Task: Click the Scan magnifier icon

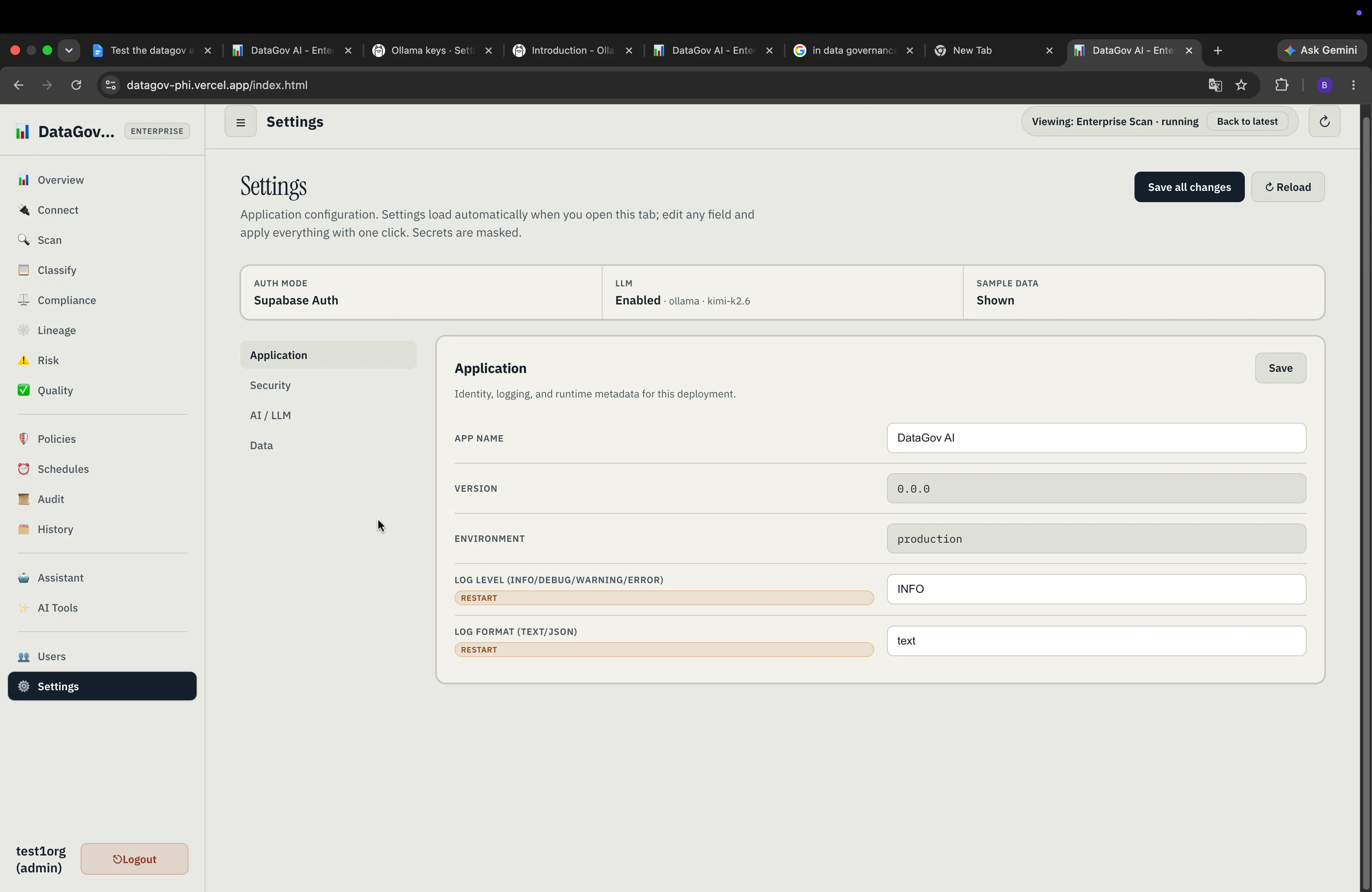Action: point(24,240)
